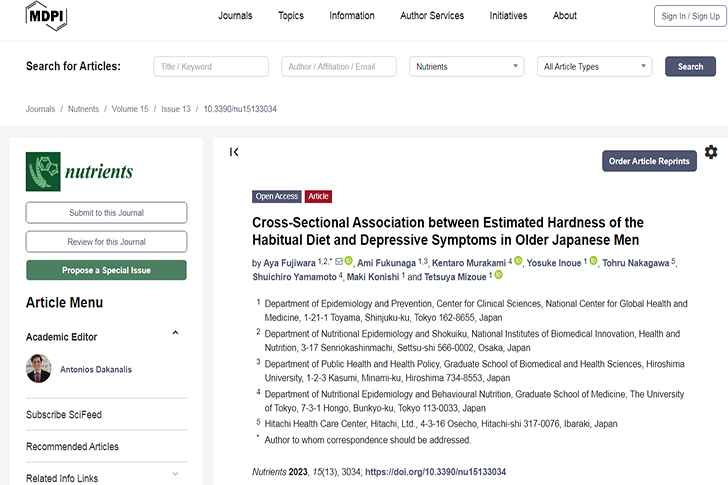Open author Shuichiro Yamamoto link
This screenshot has width=728, height=485.
coord(294,277)
